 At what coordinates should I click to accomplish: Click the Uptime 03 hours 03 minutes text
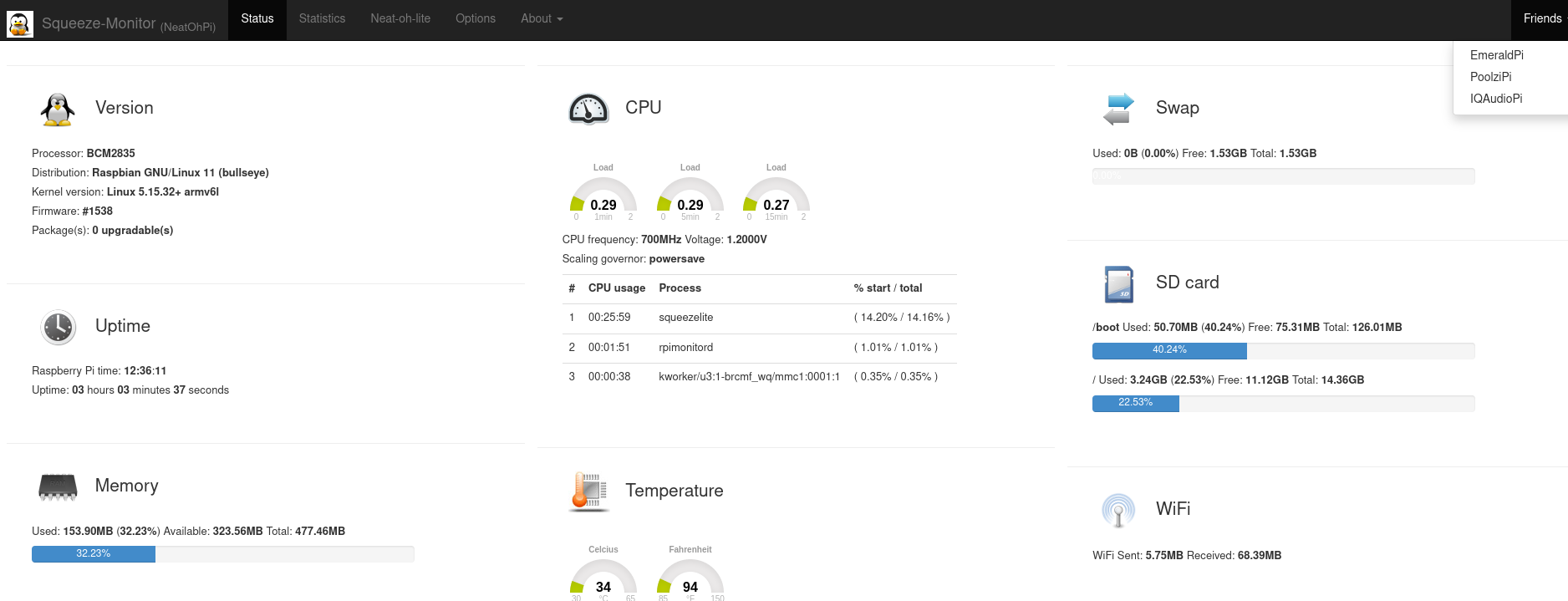[130, 390]
